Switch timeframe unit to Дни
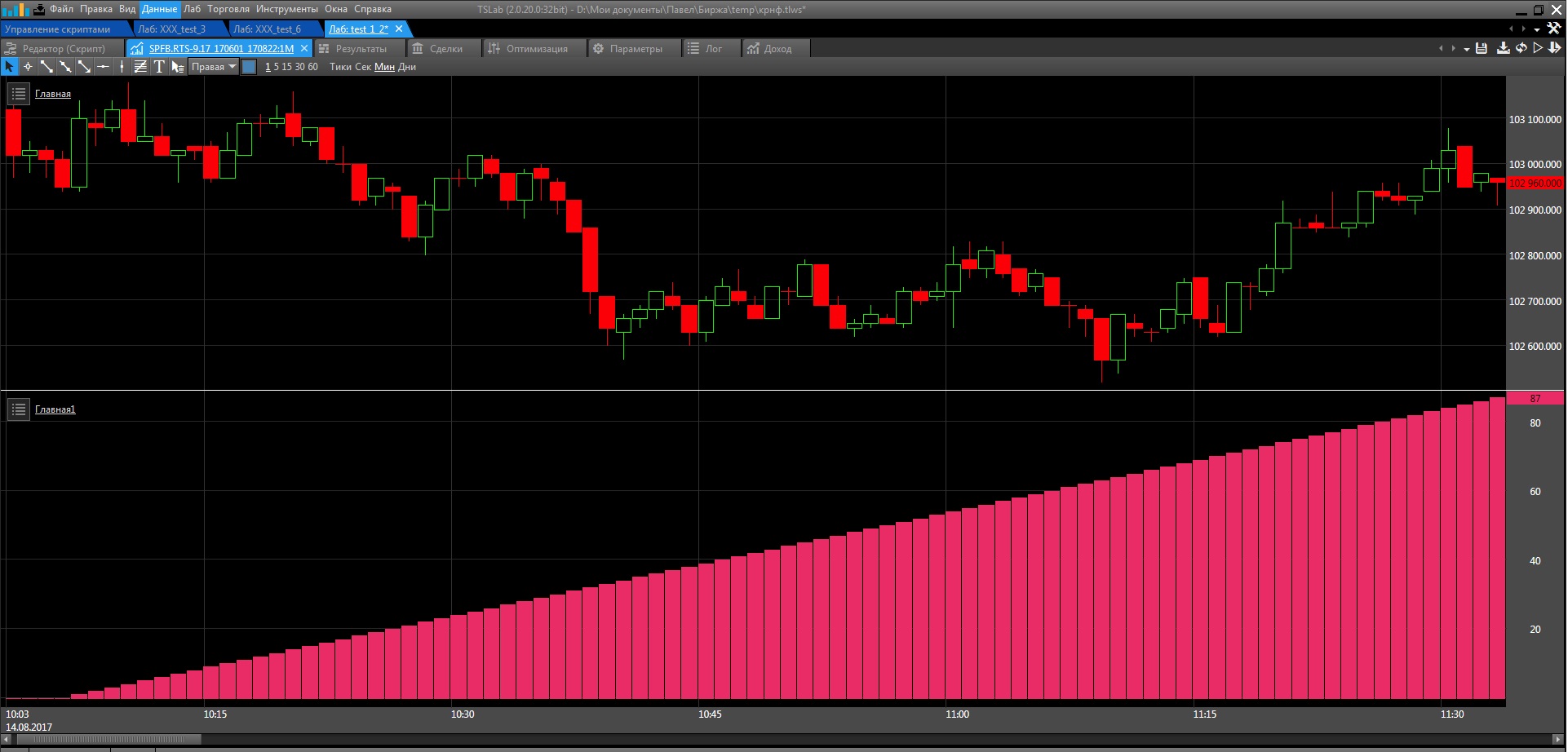This screenshot has height=752, width=1568. click(407, 67)
